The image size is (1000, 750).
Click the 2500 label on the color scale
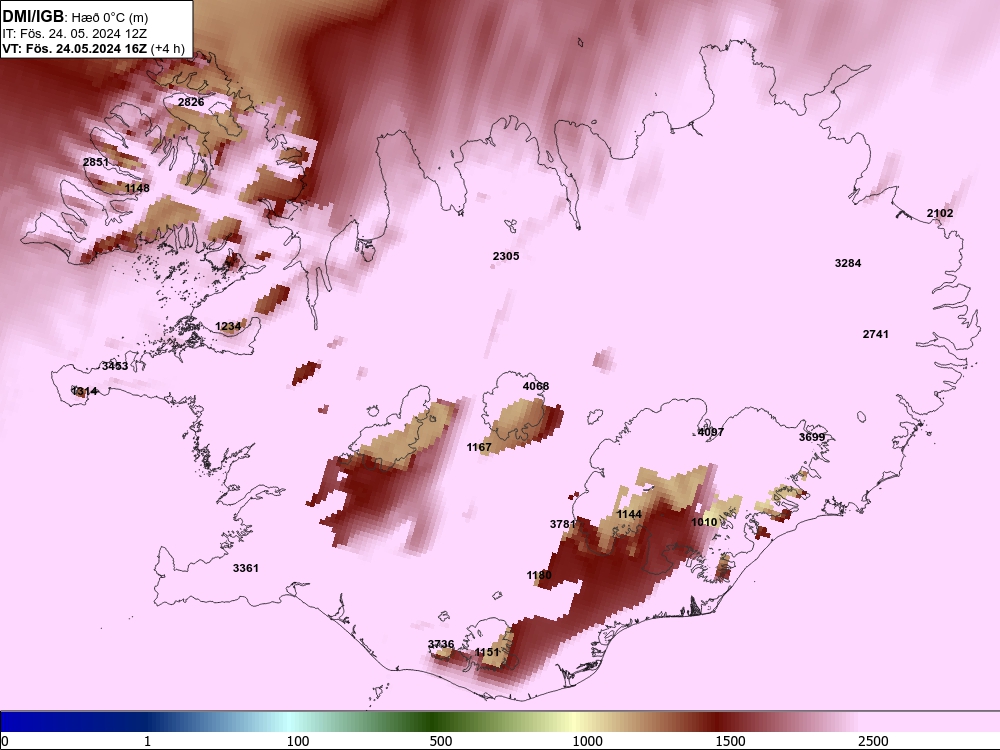click(873, 741)
